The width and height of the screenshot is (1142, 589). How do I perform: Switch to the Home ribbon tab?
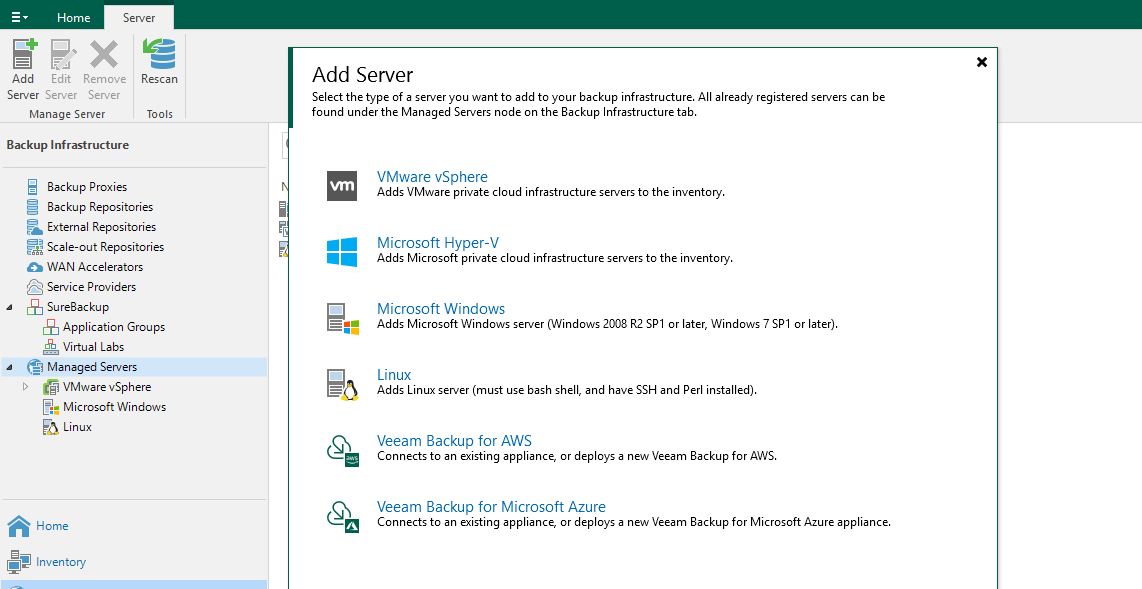click(73, 18)
